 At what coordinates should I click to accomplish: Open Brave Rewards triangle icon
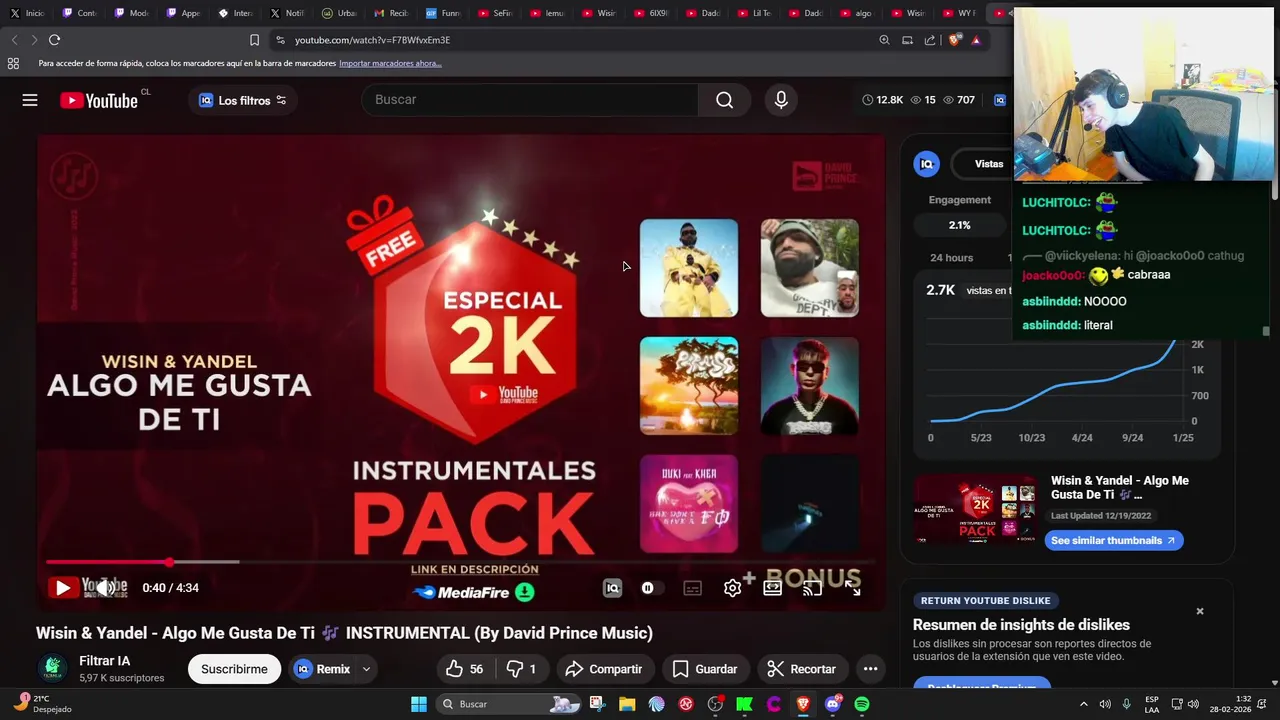976,40
